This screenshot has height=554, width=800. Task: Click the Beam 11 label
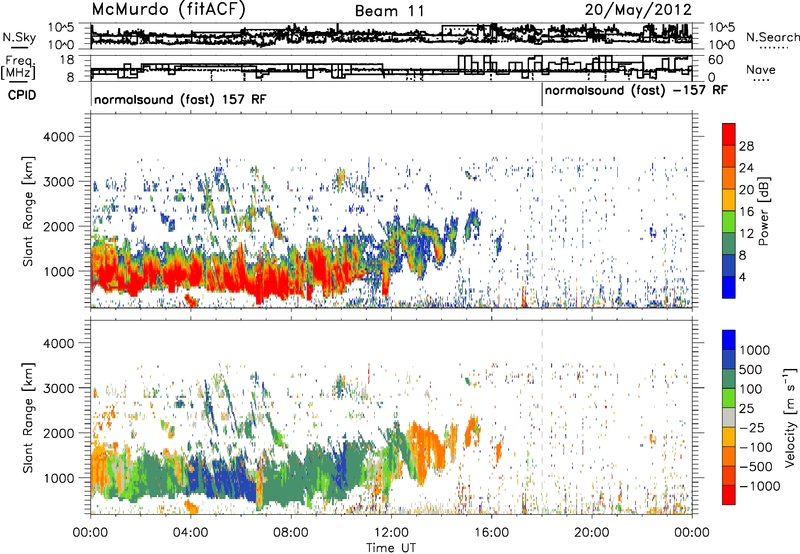pos(390,11)
